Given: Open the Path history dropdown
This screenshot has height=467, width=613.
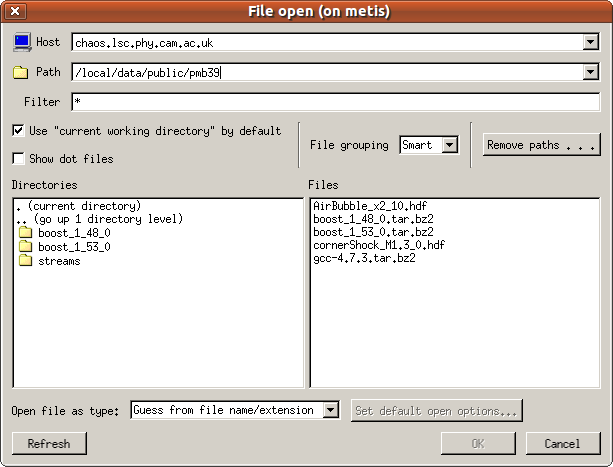Looking at the screenshot, I should [x=591, y=72].
